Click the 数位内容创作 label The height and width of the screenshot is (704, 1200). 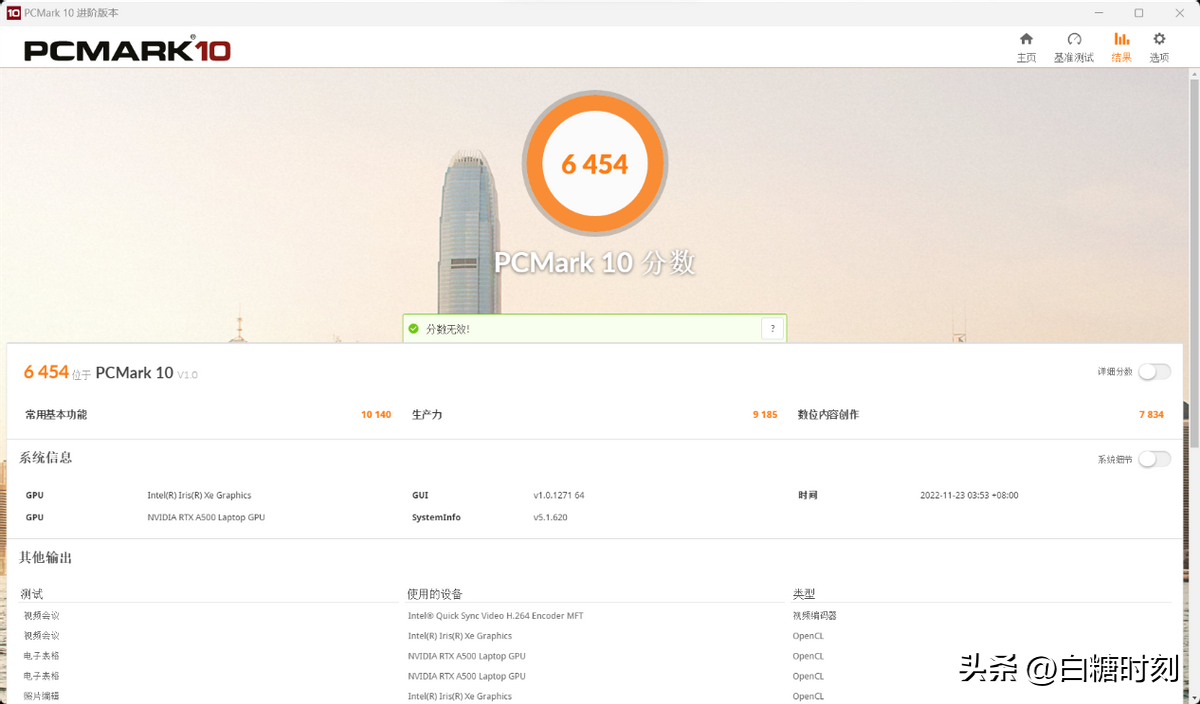pyautogui.click(x=828, y=414)
